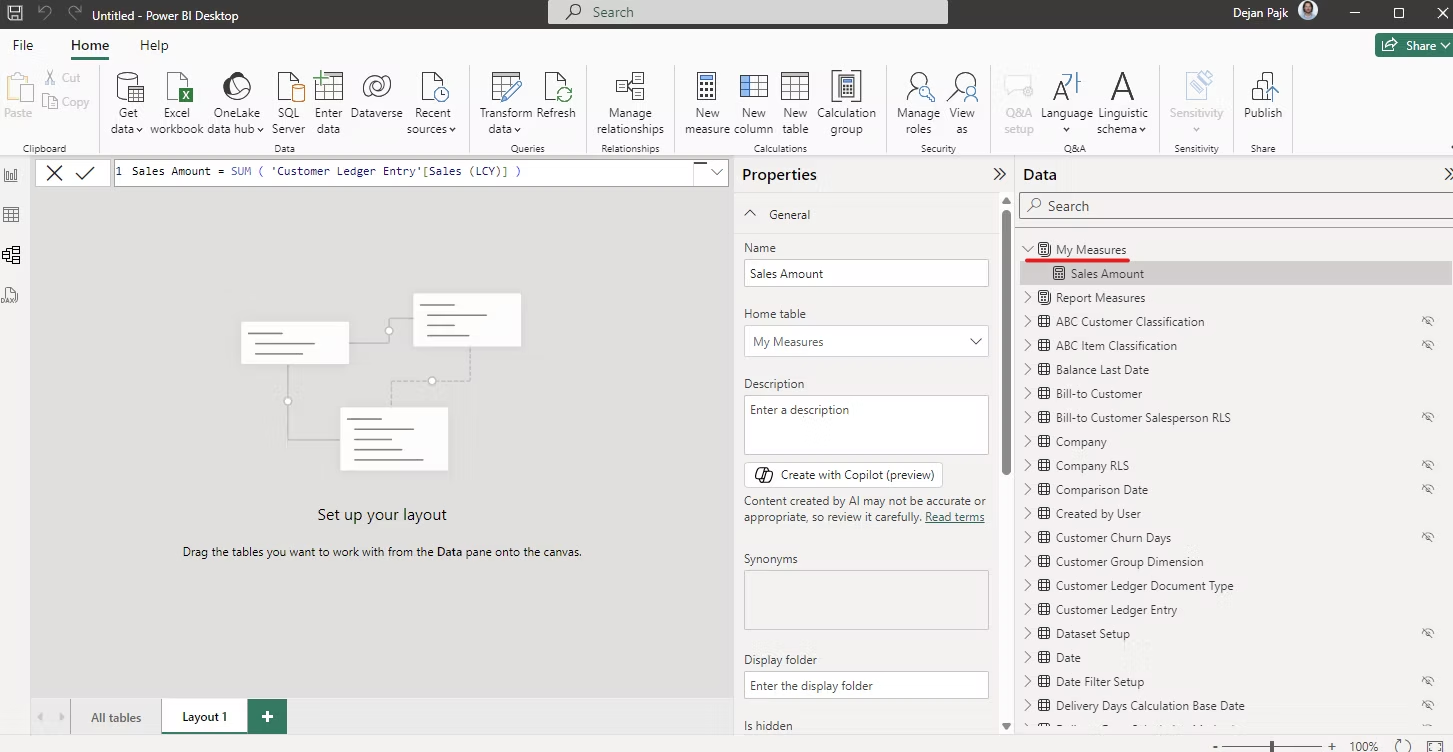Open the Read terms link
The image size is (1453, 752).
[954, 517]
